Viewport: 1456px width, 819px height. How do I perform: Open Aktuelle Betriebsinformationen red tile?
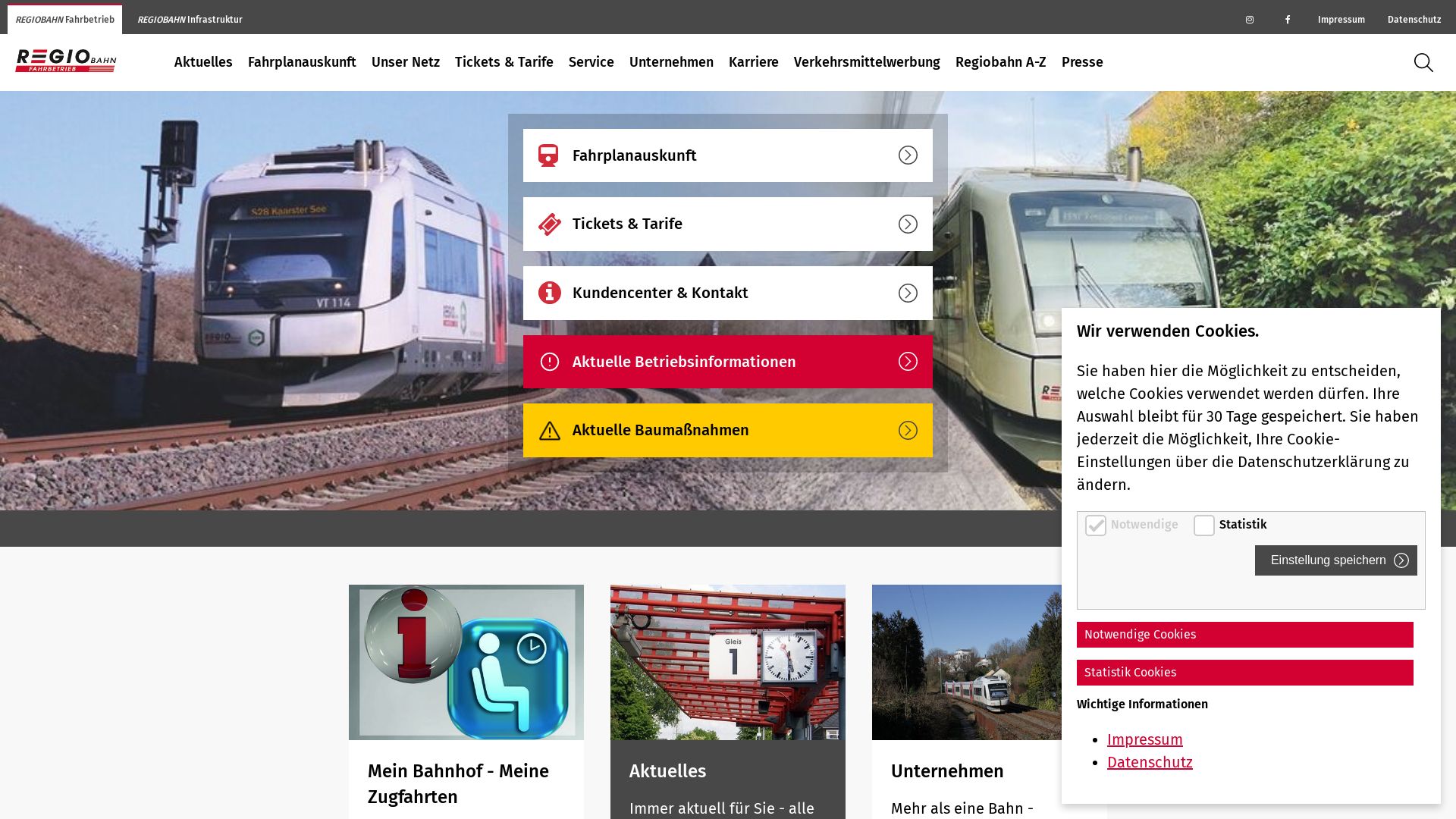(728, 362)
